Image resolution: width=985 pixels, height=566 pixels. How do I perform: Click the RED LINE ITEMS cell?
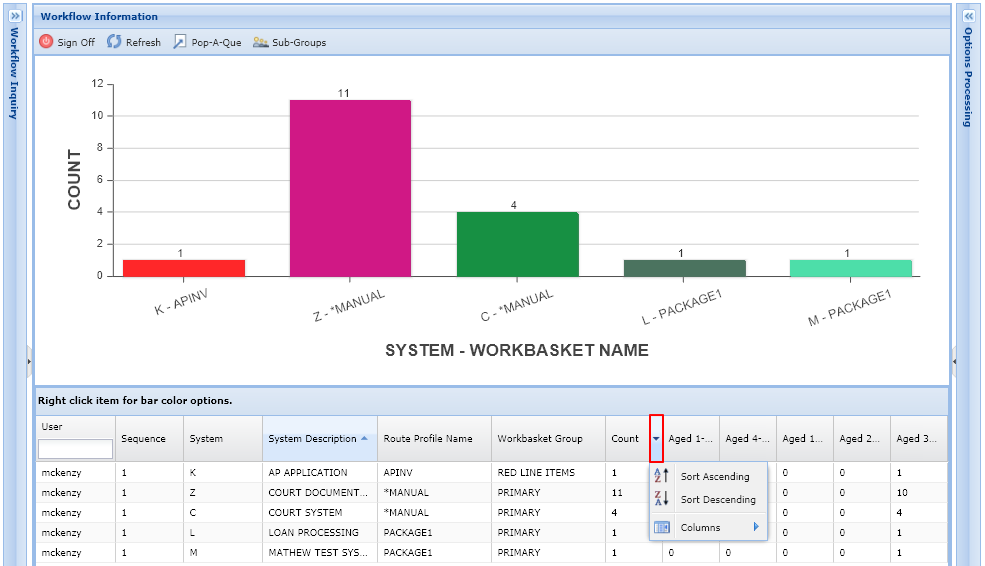[548, 472]
